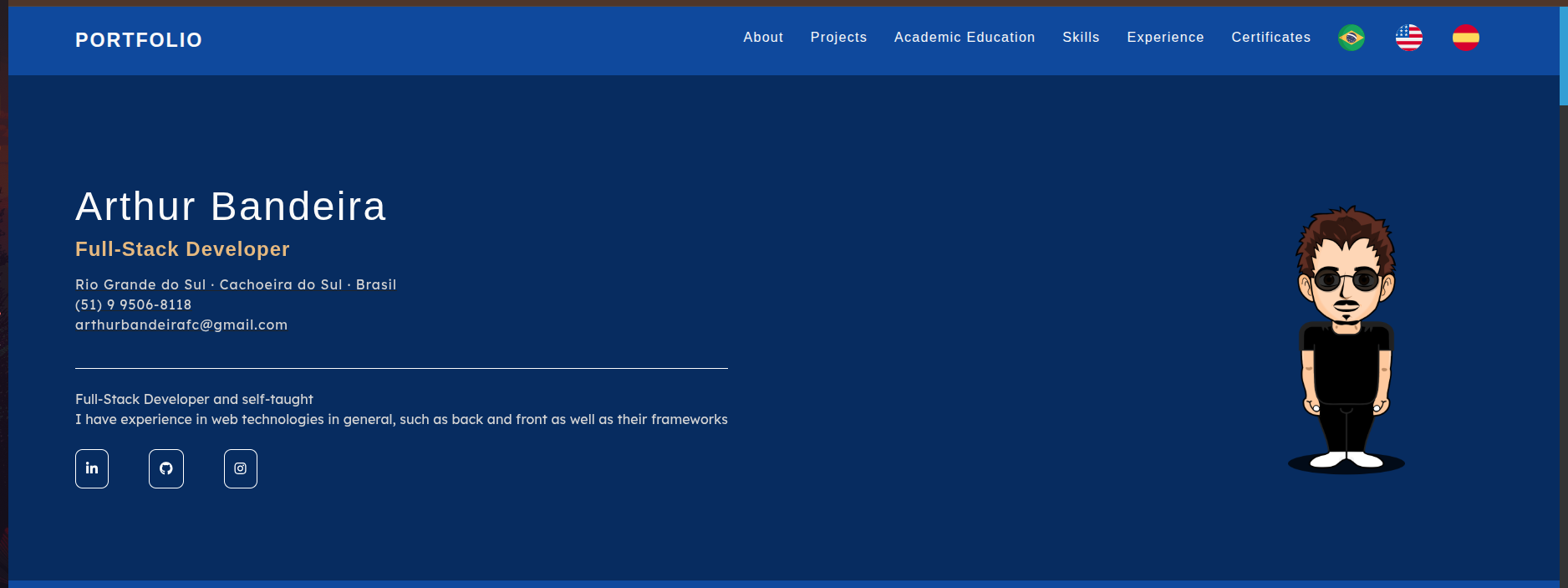
Task: Click the Arthur Bandeira name heading
Action: [x=231, y=207]
